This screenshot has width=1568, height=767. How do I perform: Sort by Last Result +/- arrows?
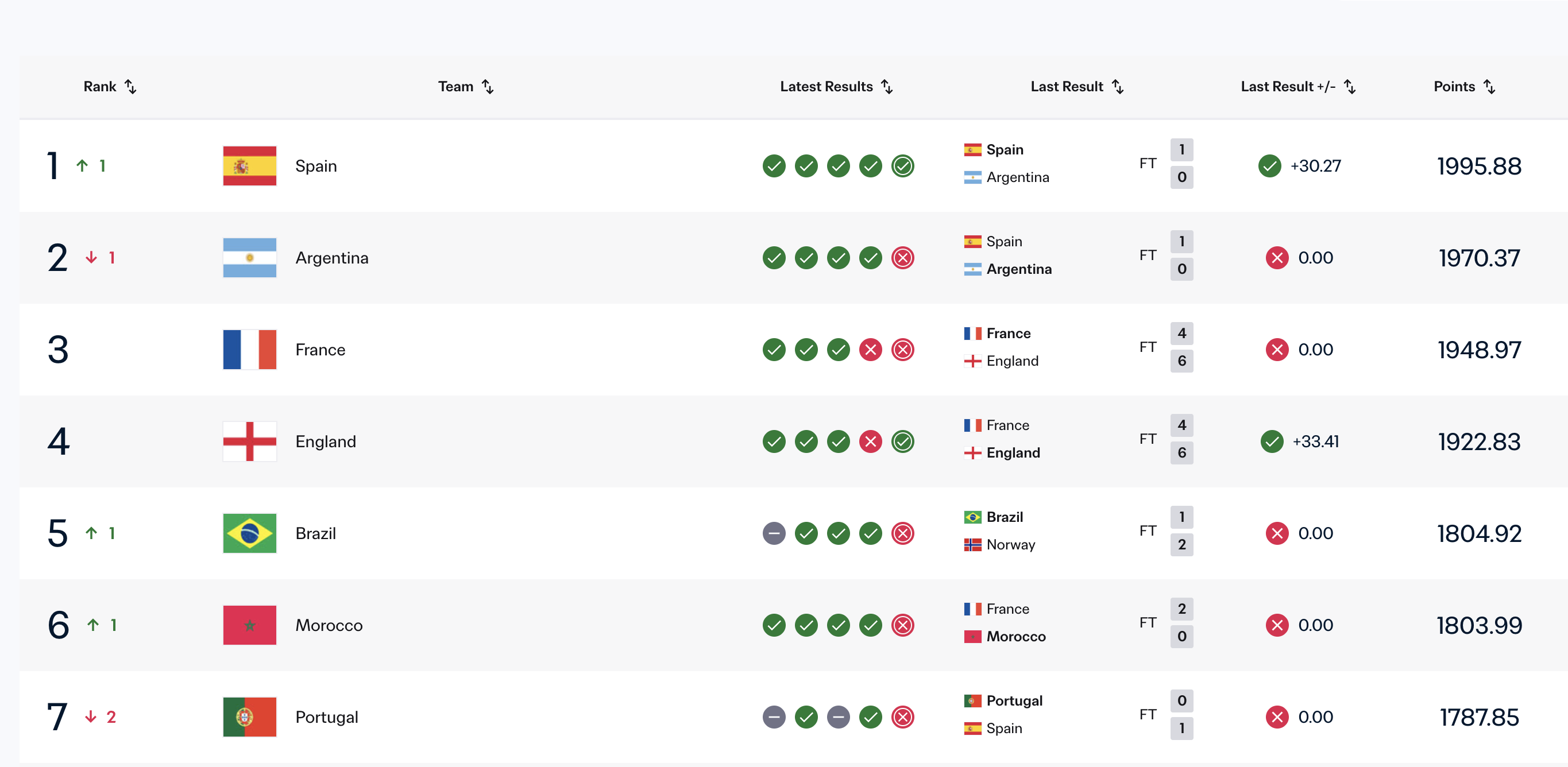(1350, 86)
